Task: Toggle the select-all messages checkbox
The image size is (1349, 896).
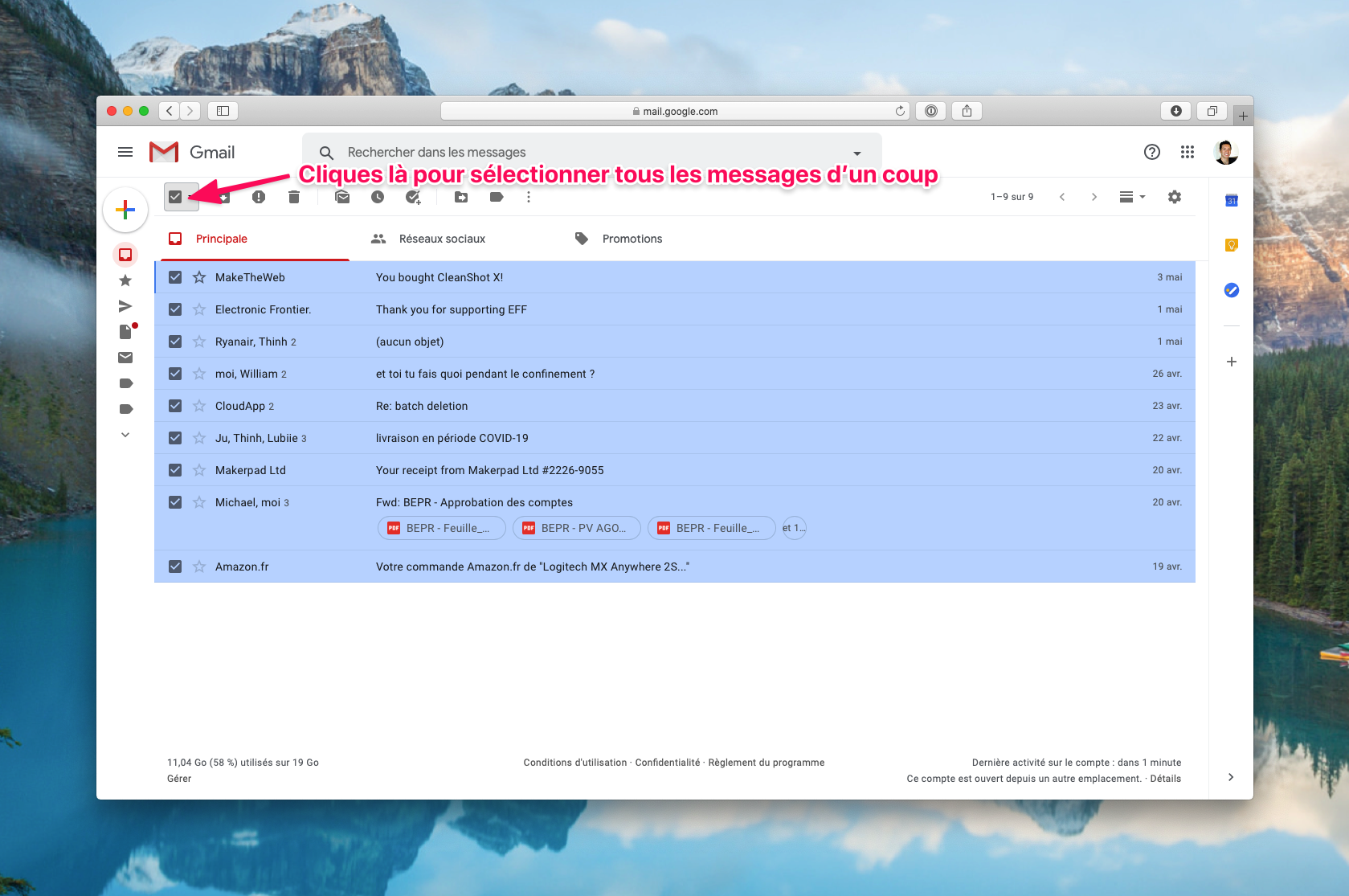Action: click(x=175, y=197)
